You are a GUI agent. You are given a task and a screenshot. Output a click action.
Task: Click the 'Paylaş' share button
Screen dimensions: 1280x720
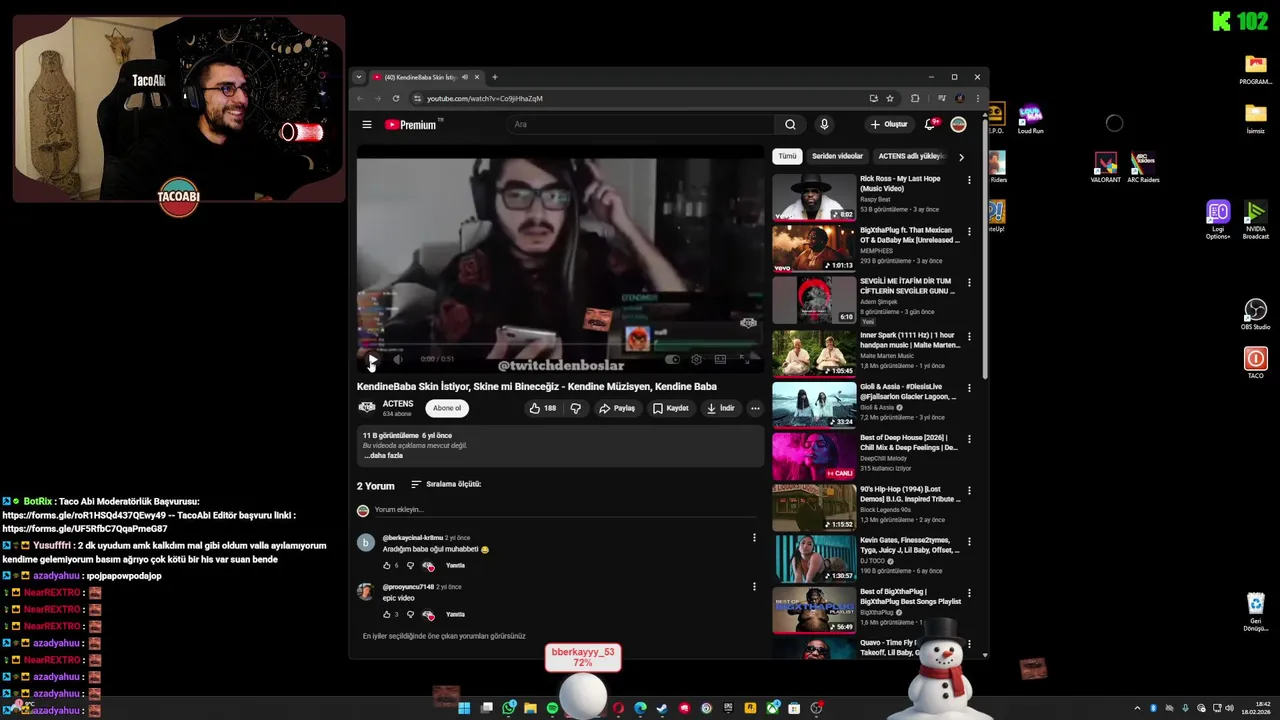(x=617, y=408)
